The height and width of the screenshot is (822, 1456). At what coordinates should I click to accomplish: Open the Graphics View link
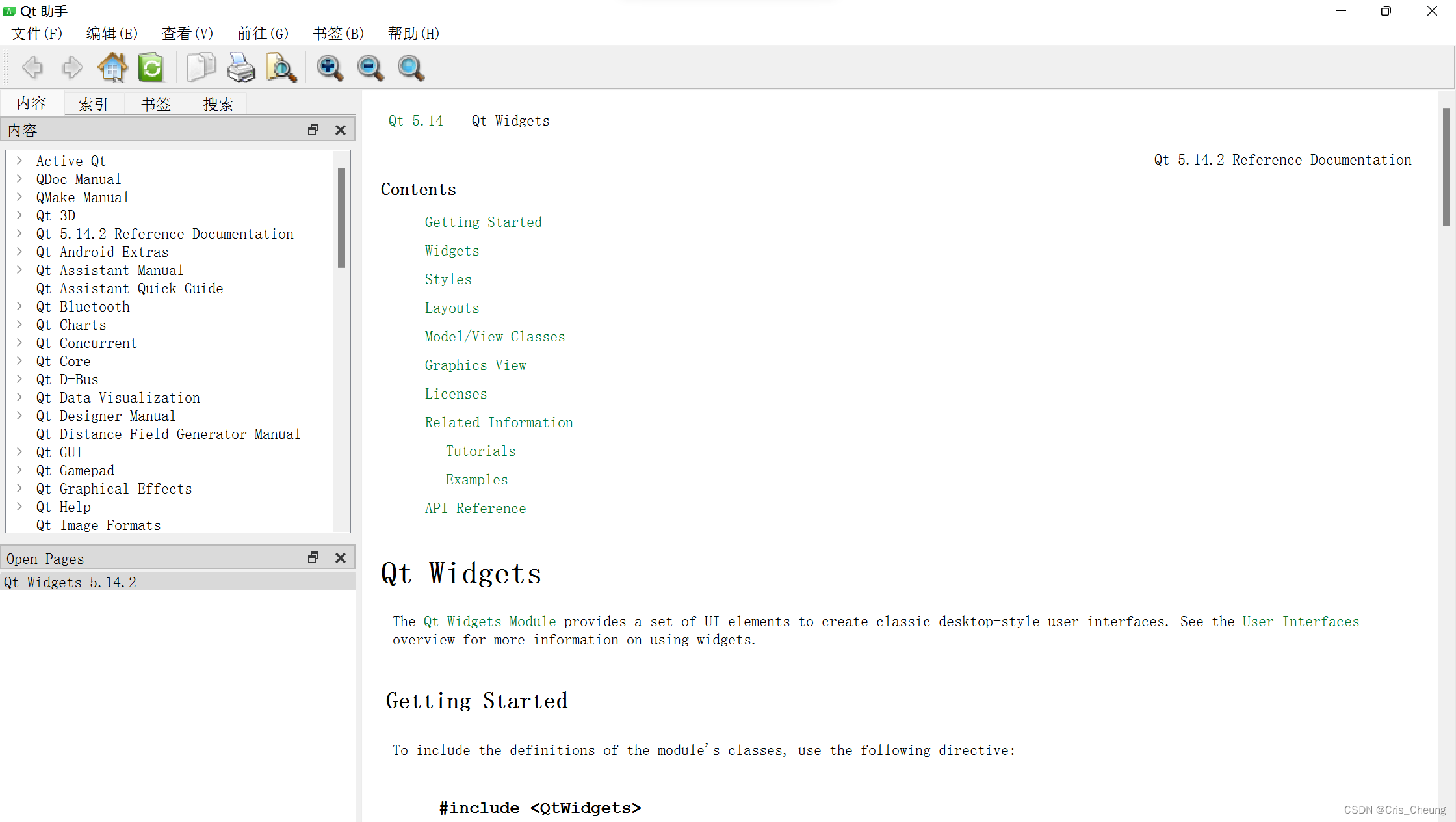click(x=475, y=365)
